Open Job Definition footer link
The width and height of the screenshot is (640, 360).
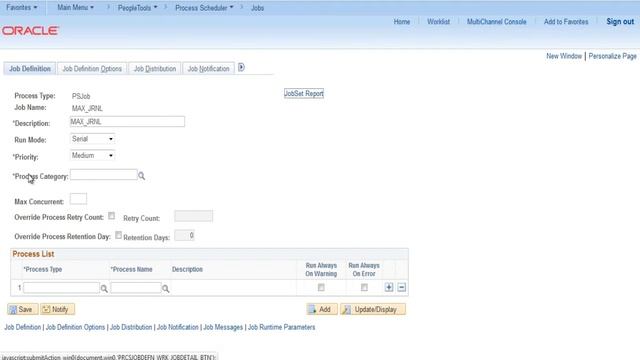tap(23, 327)
